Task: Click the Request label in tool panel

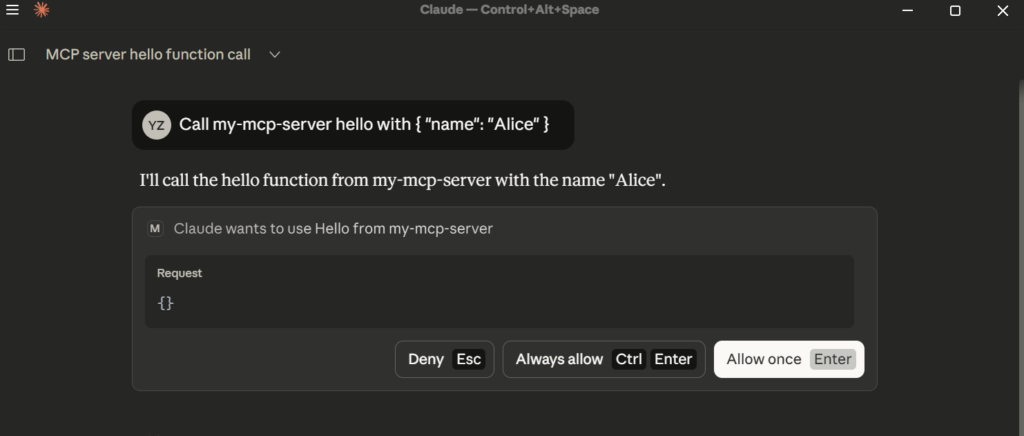Action: (x=180, y=273)
